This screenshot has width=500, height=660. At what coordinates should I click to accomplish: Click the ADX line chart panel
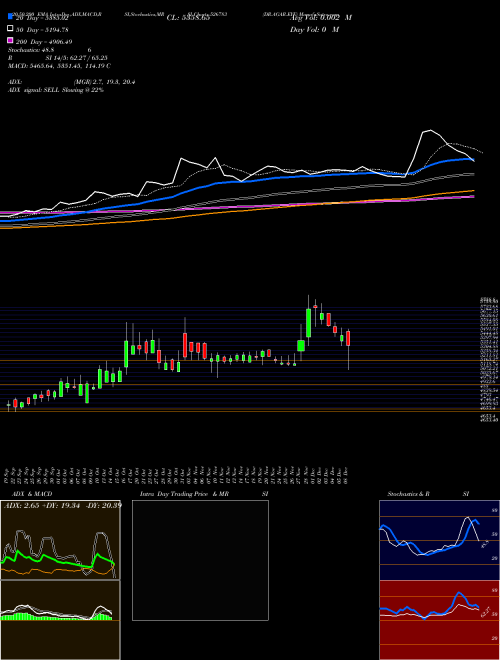click(x=60, y=540)
